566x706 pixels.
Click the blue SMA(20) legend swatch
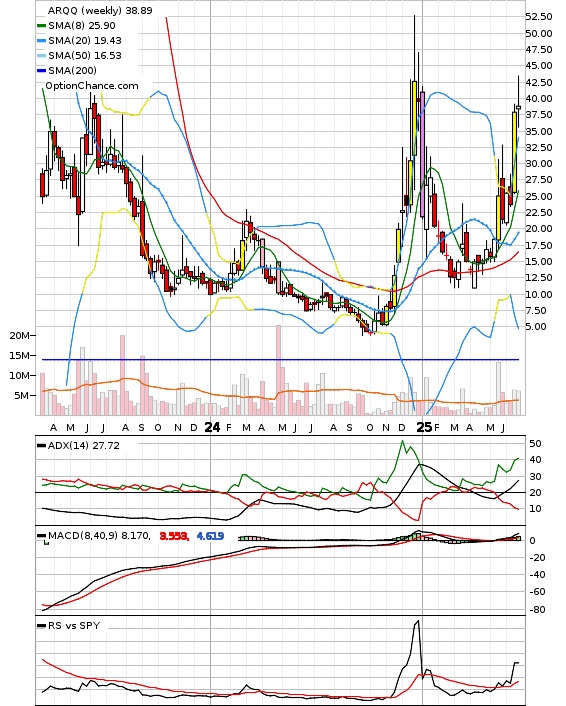click(41, 41)
